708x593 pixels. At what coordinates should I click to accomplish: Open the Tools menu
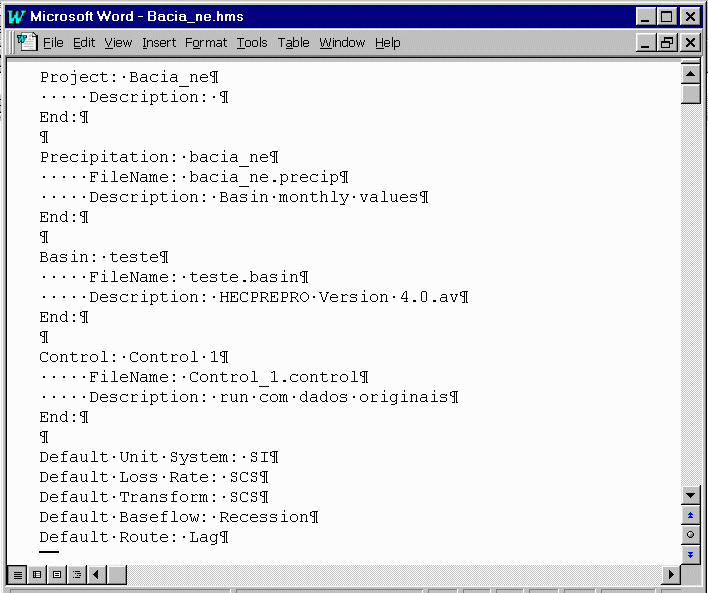coord(252,42)
